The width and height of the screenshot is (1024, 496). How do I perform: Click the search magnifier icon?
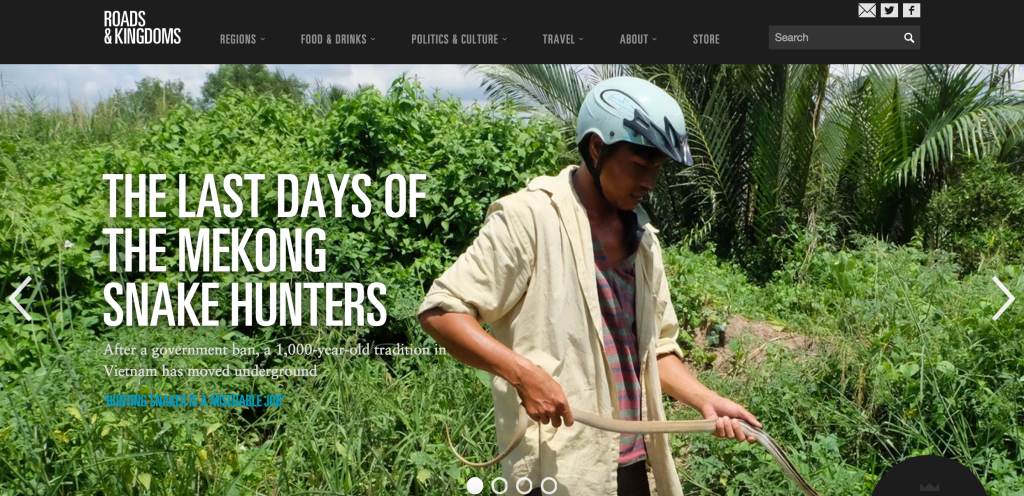tap(908, 38)
